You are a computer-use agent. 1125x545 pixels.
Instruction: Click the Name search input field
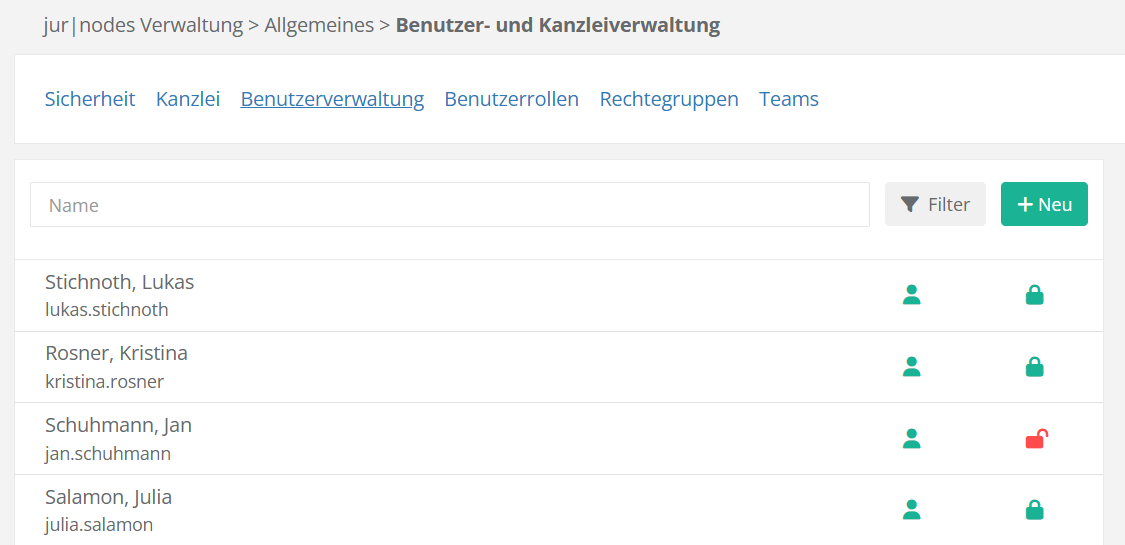click(450, 205)
